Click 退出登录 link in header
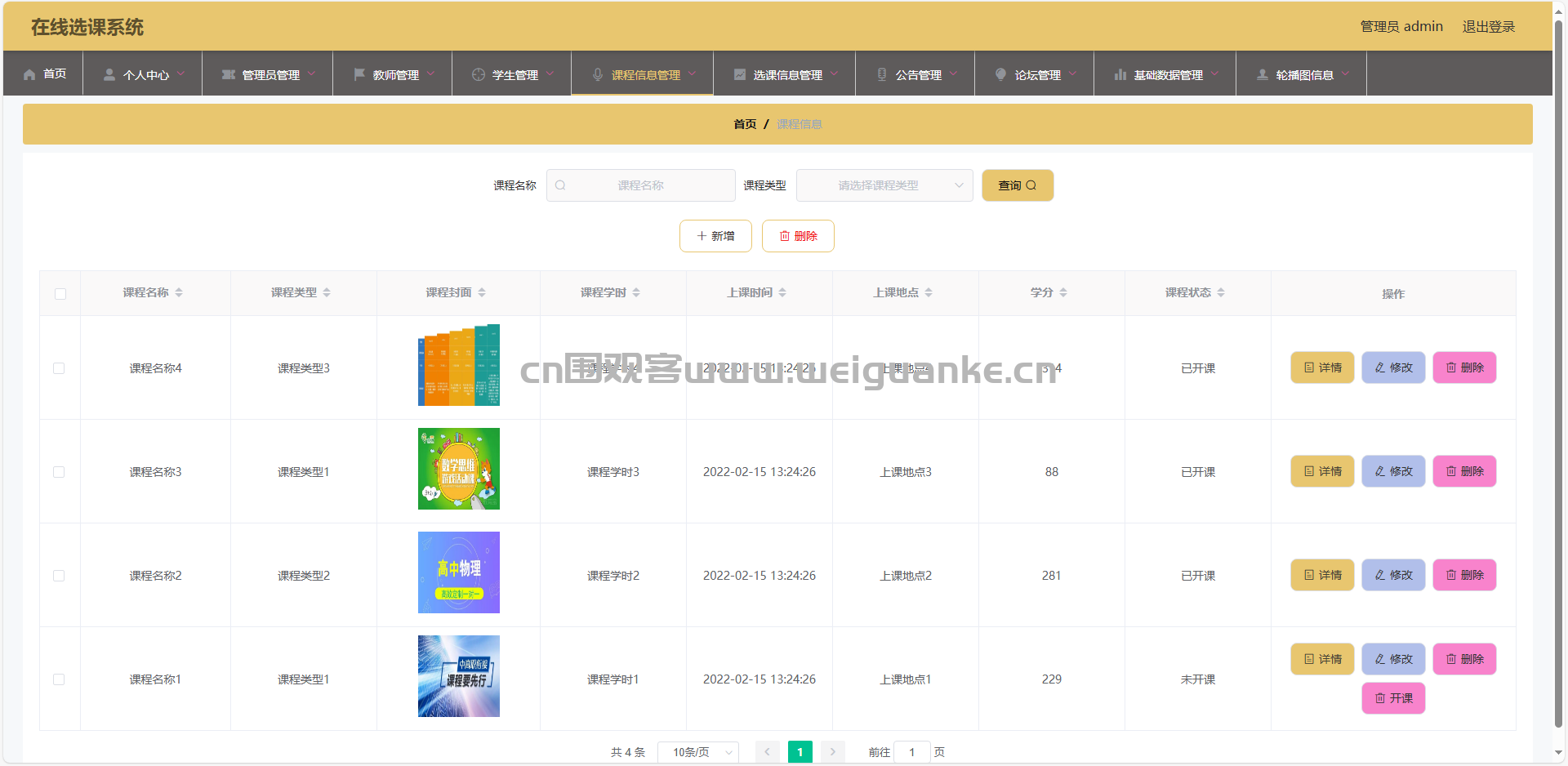 click(1488, 27)
